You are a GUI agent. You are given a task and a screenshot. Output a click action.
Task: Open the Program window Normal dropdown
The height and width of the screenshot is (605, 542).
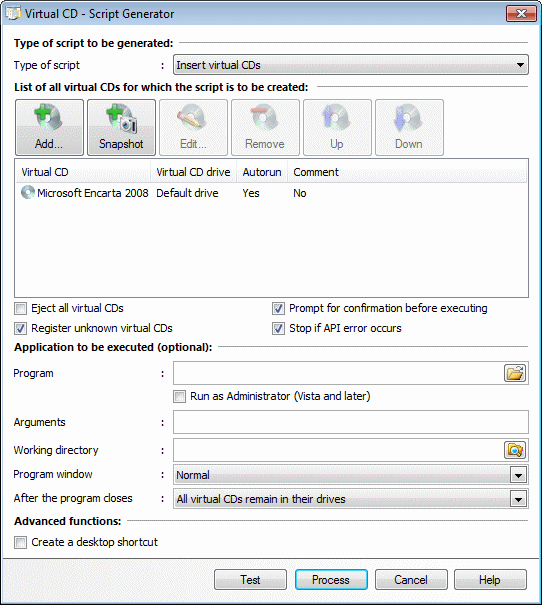[351, 475]
